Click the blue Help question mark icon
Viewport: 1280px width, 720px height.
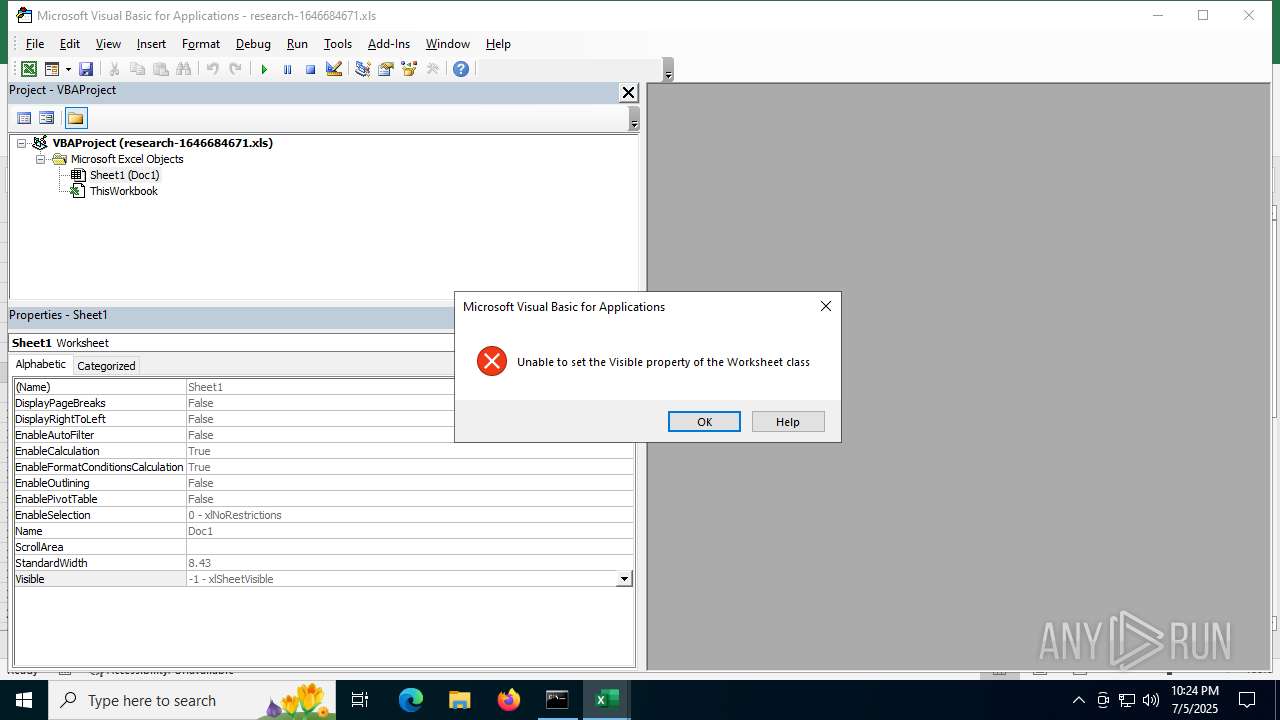click(x=460, y=69)
